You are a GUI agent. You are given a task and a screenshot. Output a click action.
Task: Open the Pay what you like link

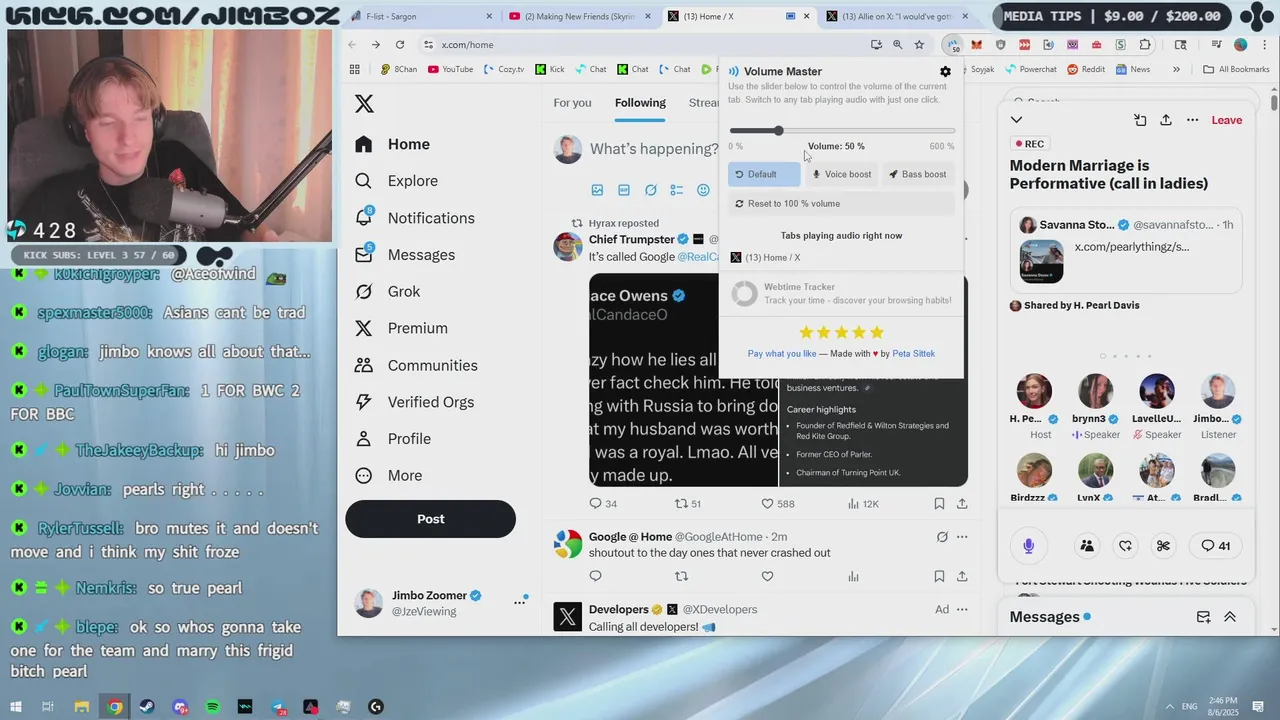pyautogui.click(x=782, y=354)
